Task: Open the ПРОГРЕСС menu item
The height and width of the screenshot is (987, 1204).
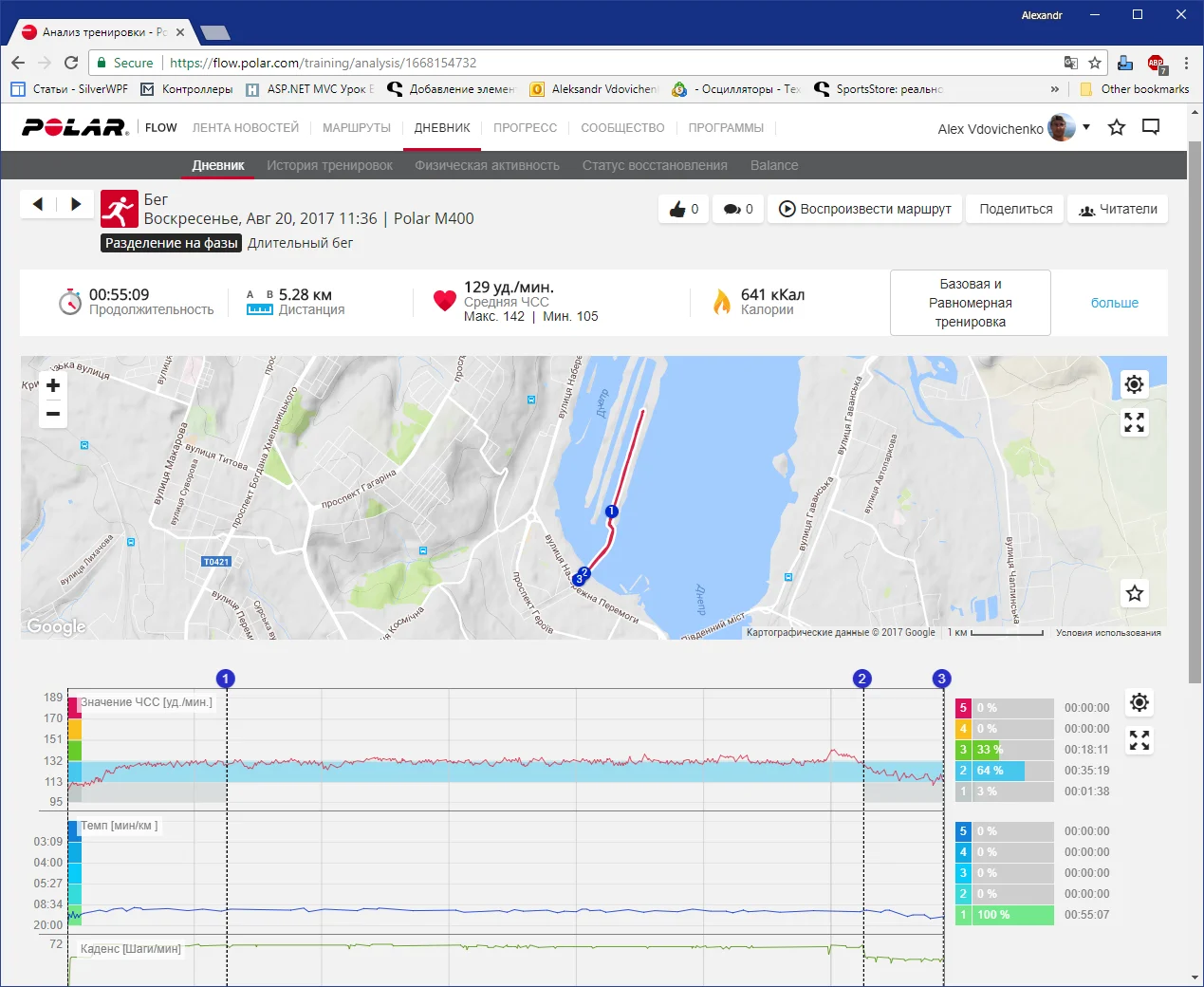Action: (x=525, y=128)
